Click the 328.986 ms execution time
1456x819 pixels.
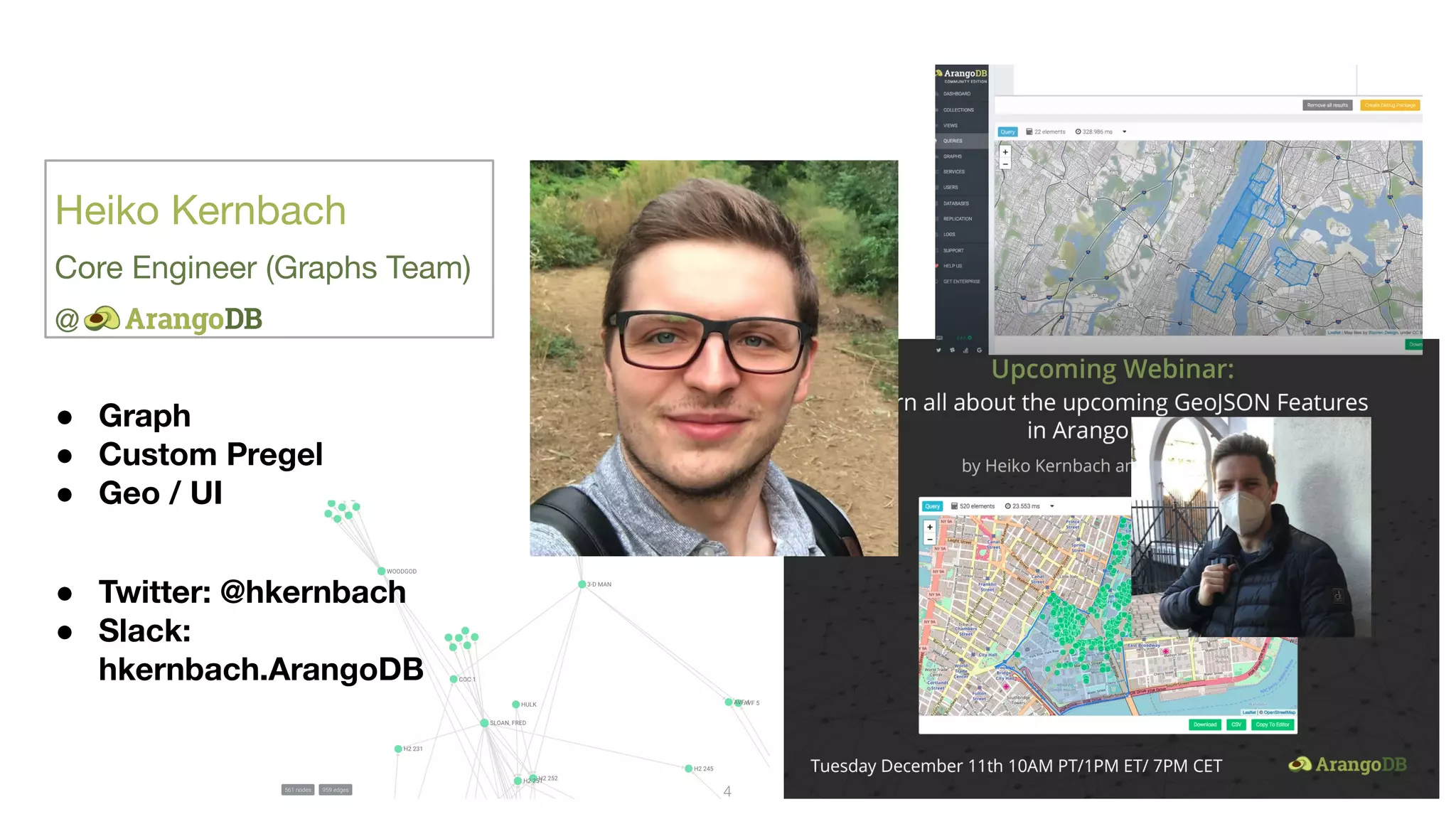click(x=1094, y=132)
